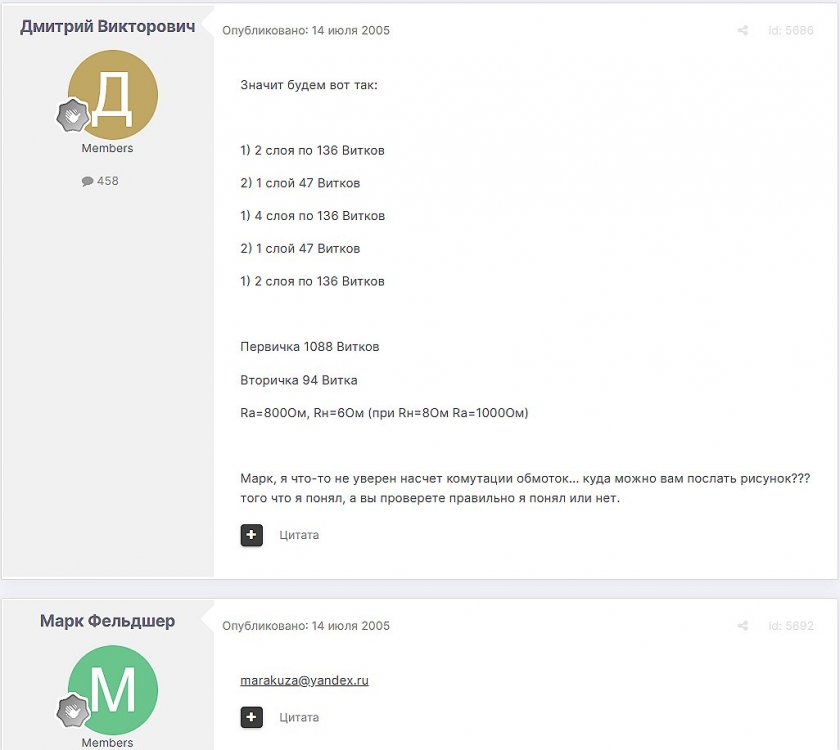Click the share icon on Дмитрий Викторович's post
Screen dimensions: 840x750
pyautogui.click(x=743, y=31)
